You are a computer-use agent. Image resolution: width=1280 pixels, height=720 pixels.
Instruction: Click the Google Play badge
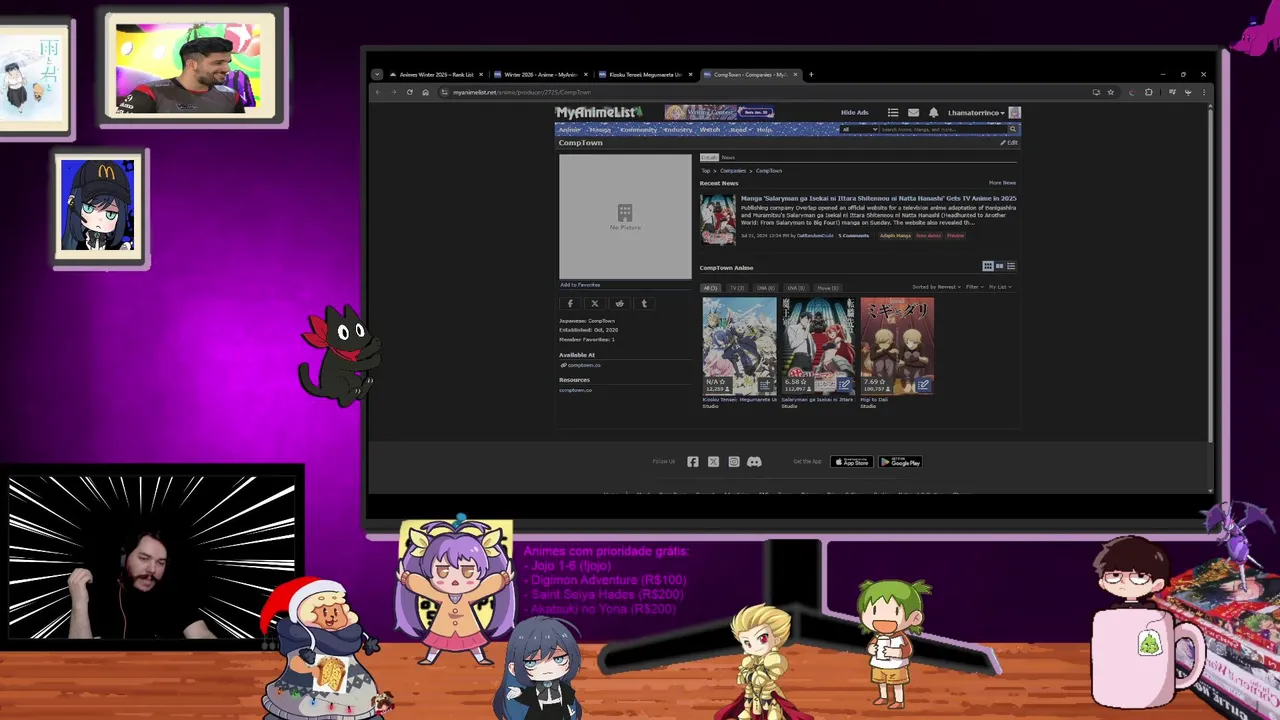pyautogui.click(x=900, y=462)
